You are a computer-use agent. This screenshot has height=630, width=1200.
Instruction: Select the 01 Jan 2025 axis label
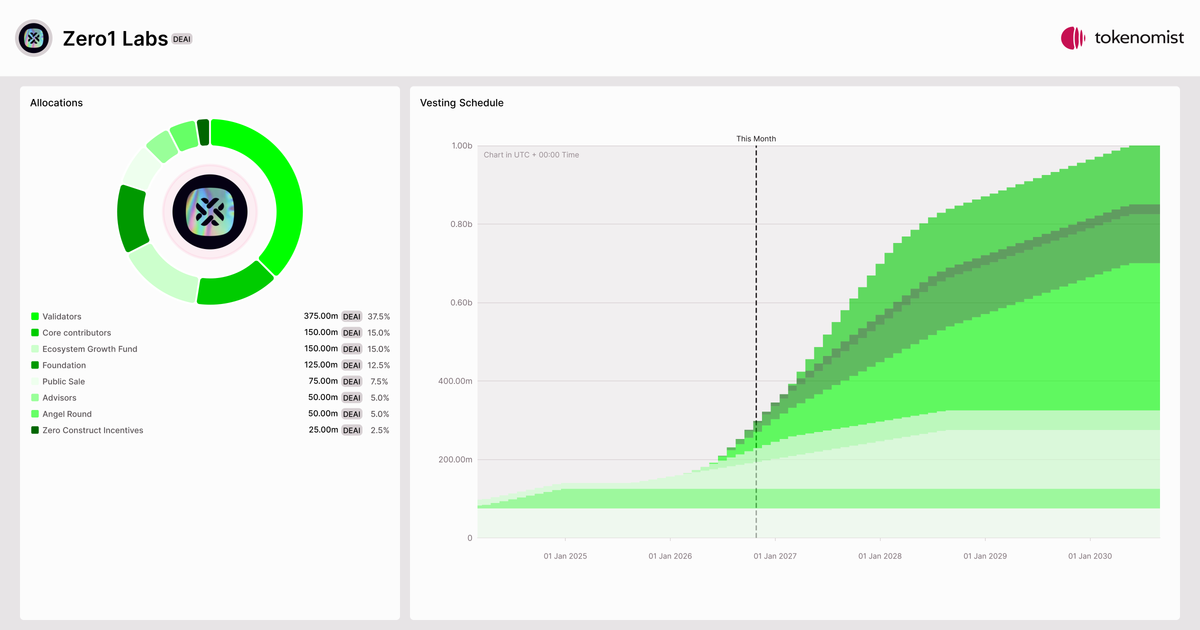tap(567, 556)
